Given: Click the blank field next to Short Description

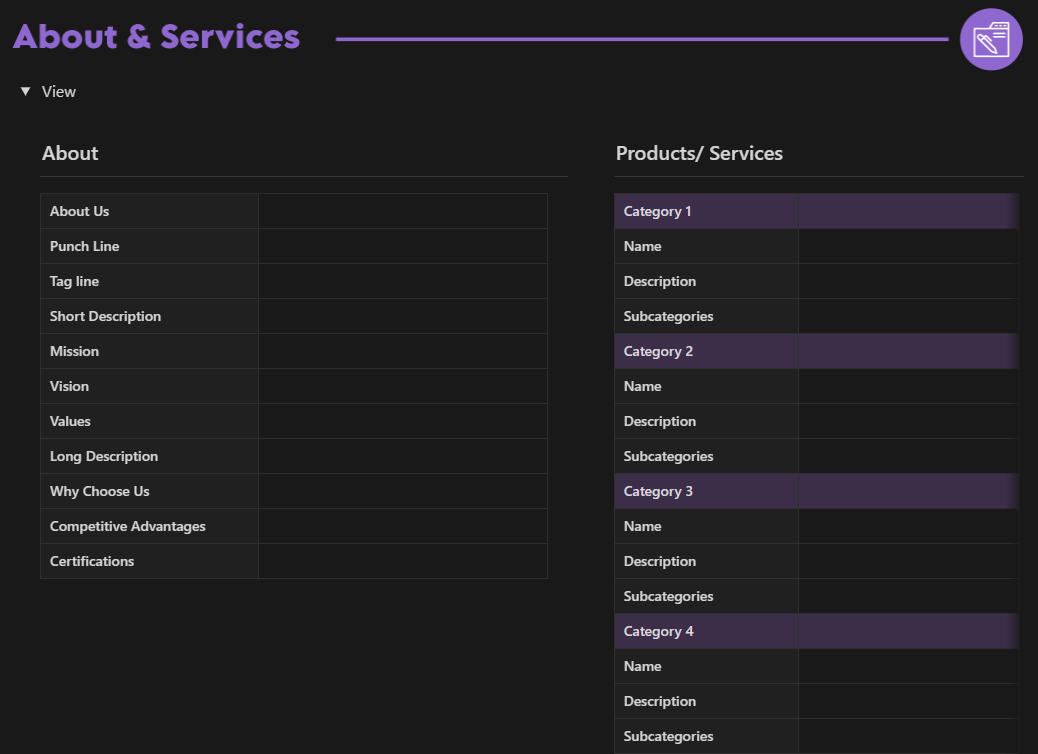Looking at the screenshot, I should coord(402,316).
